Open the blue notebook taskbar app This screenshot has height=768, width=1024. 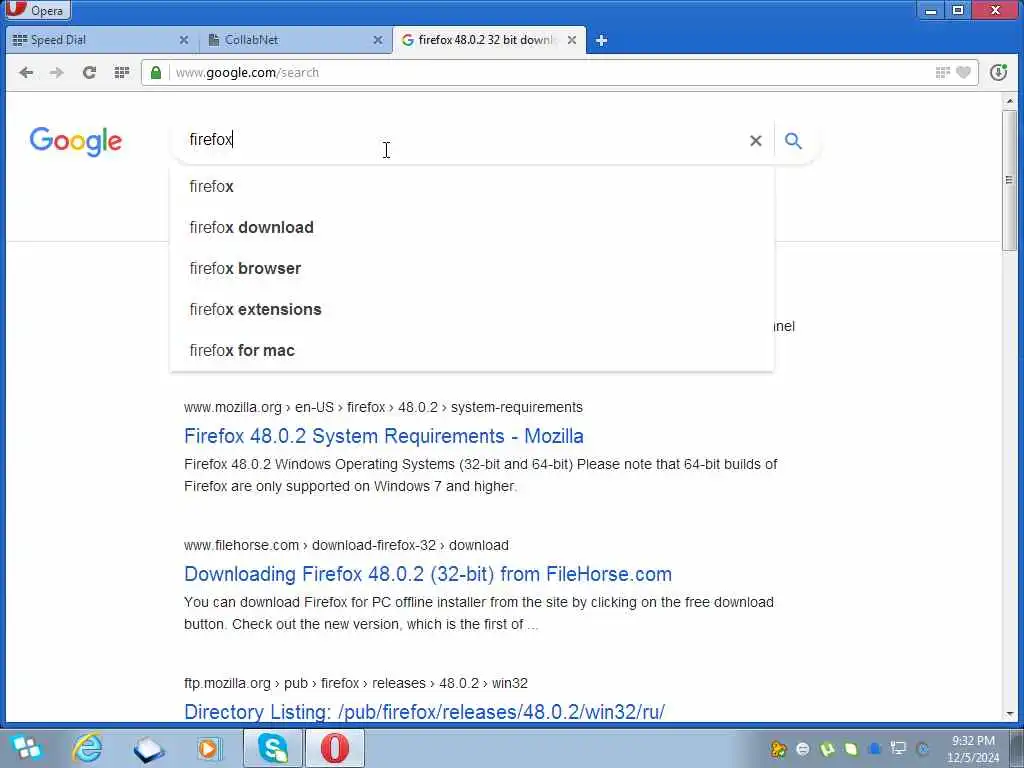tap(149, 748)
